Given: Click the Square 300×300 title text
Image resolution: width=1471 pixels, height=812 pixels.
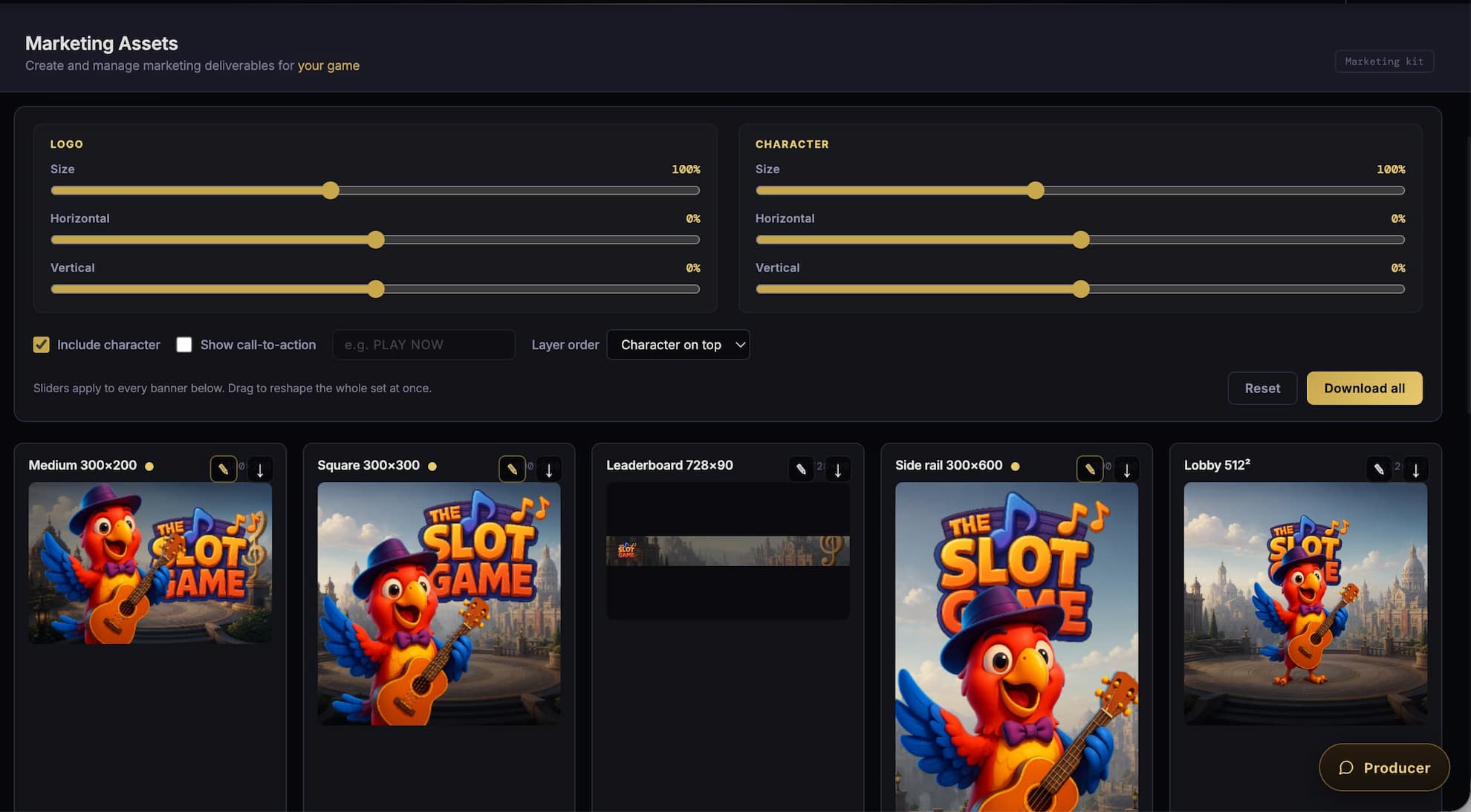Looking at the screenshot, I should pos(368,465).
